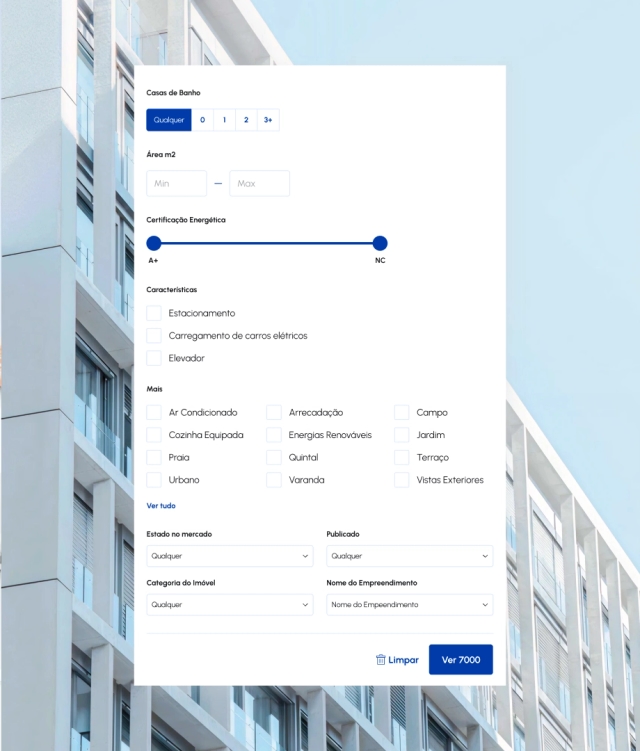Image resolution: width=640 pixels, height=751 pixels.
Task: Select 3+ bathrooms option
Action: tap(268, 120)
